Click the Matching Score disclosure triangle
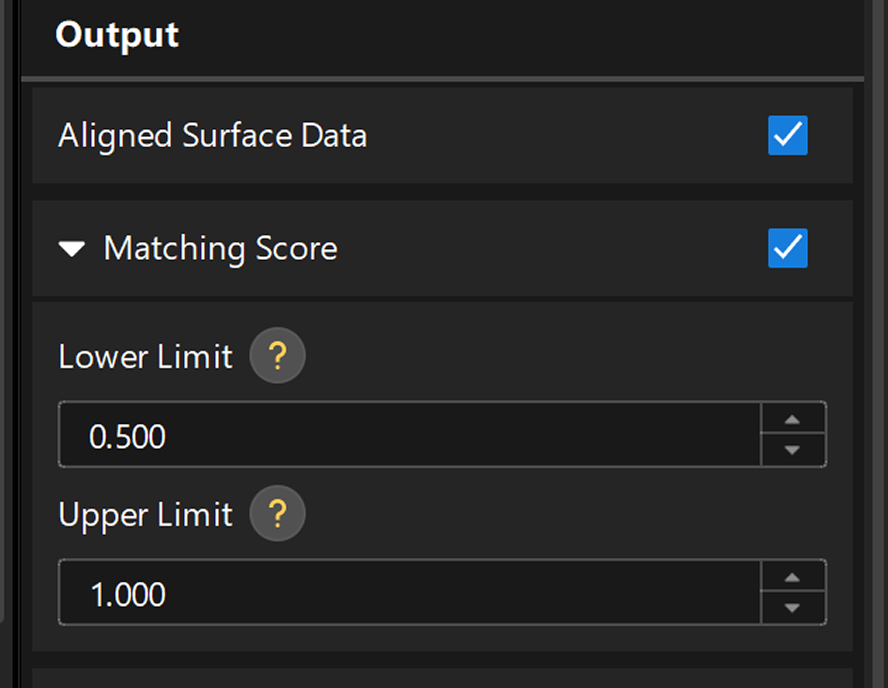Screen dimensions: 888x688 click(71, 249)
